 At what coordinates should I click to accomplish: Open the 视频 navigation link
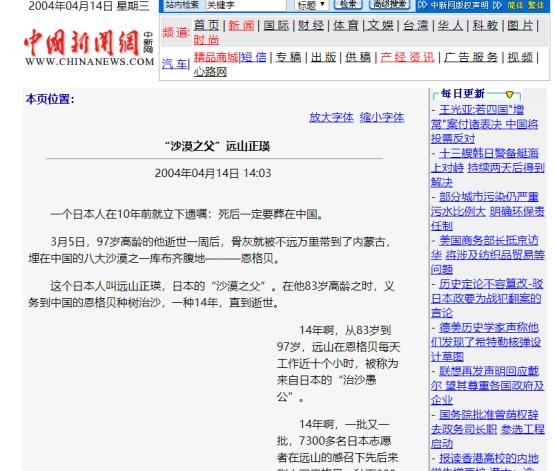520,57
